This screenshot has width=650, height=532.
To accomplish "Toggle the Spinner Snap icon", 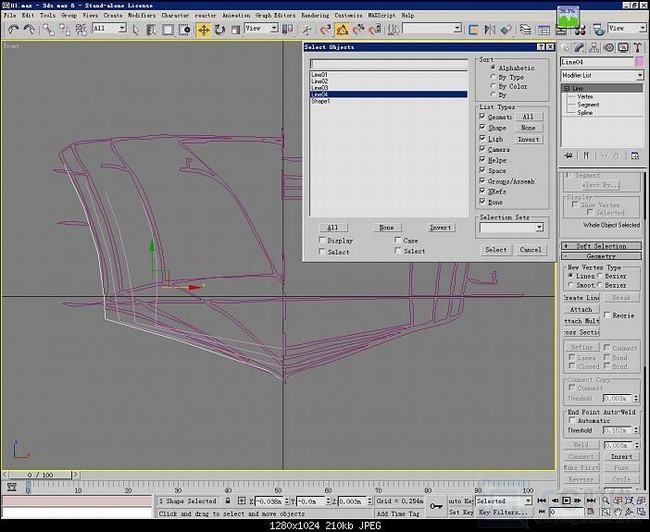I will point(375,29).
